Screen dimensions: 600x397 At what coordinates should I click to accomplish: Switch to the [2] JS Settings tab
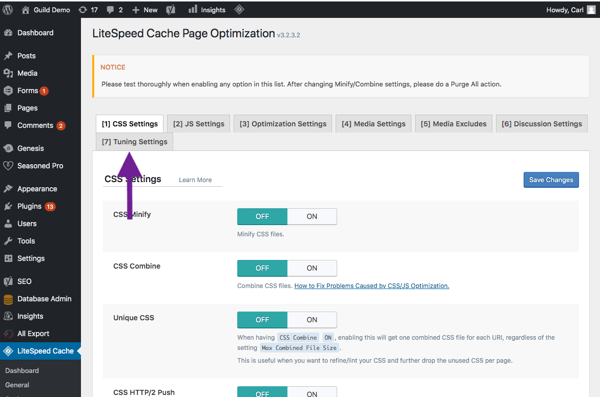[x=199, y=124]
